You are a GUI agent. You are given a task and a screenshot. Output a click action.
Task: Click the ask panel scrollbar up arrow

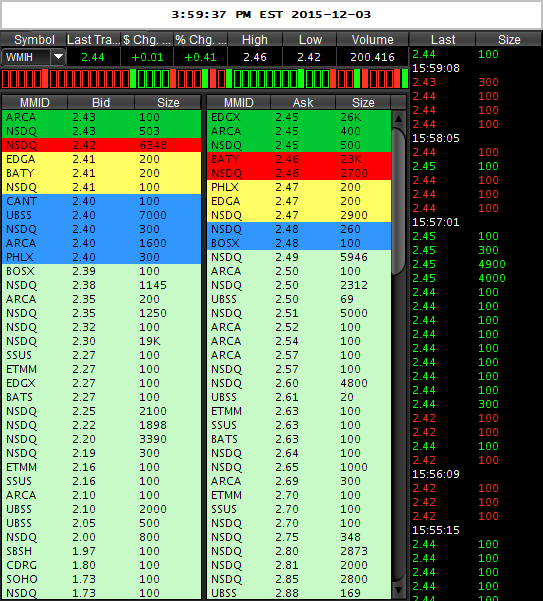click(x=399, y=118)
